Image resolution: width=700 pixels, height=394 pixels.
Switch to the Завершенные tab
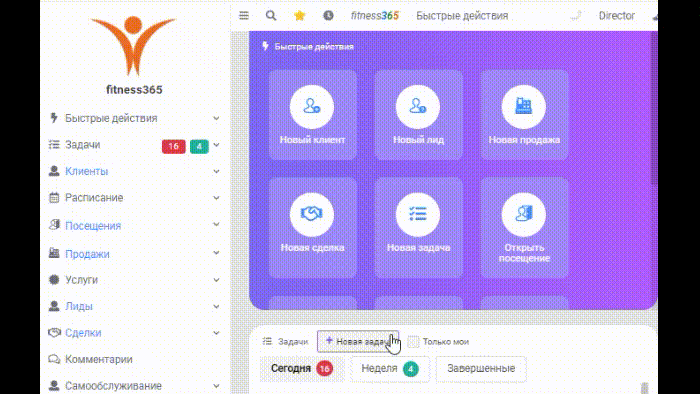click(x=481, y=369)
